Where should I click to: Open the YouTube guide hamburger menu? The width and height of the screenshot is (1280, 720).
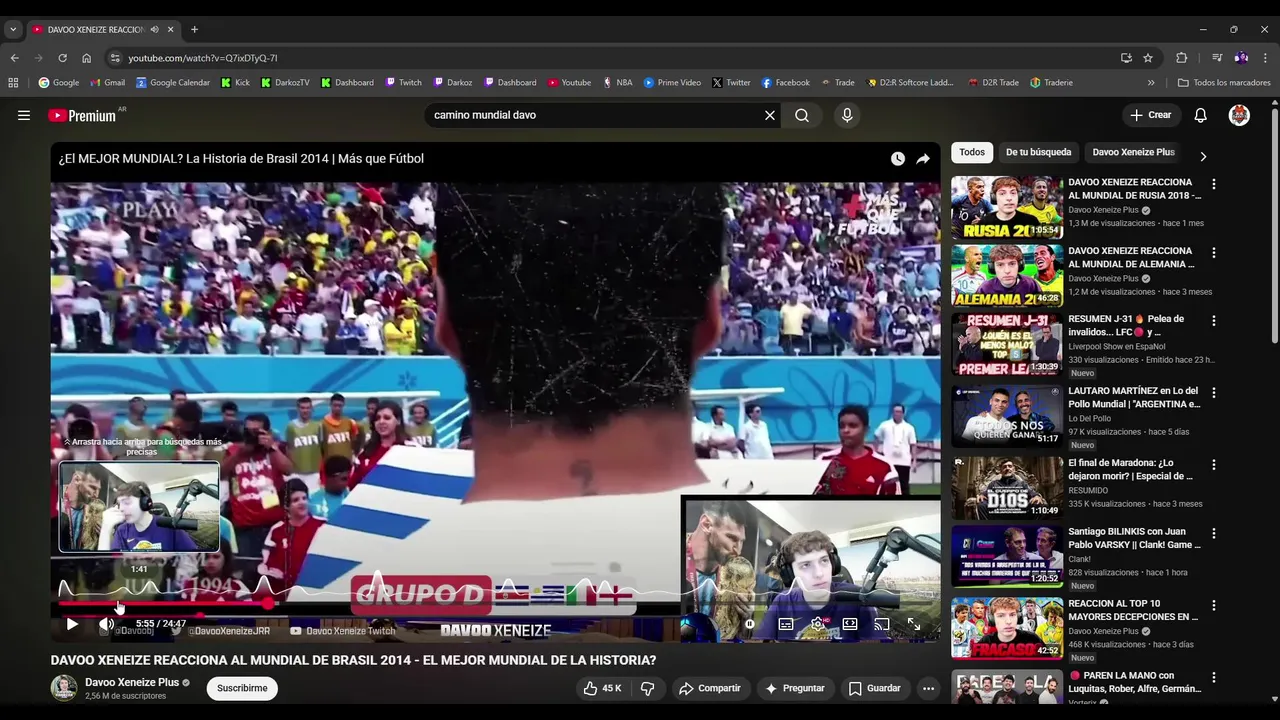tap(24, 115)
